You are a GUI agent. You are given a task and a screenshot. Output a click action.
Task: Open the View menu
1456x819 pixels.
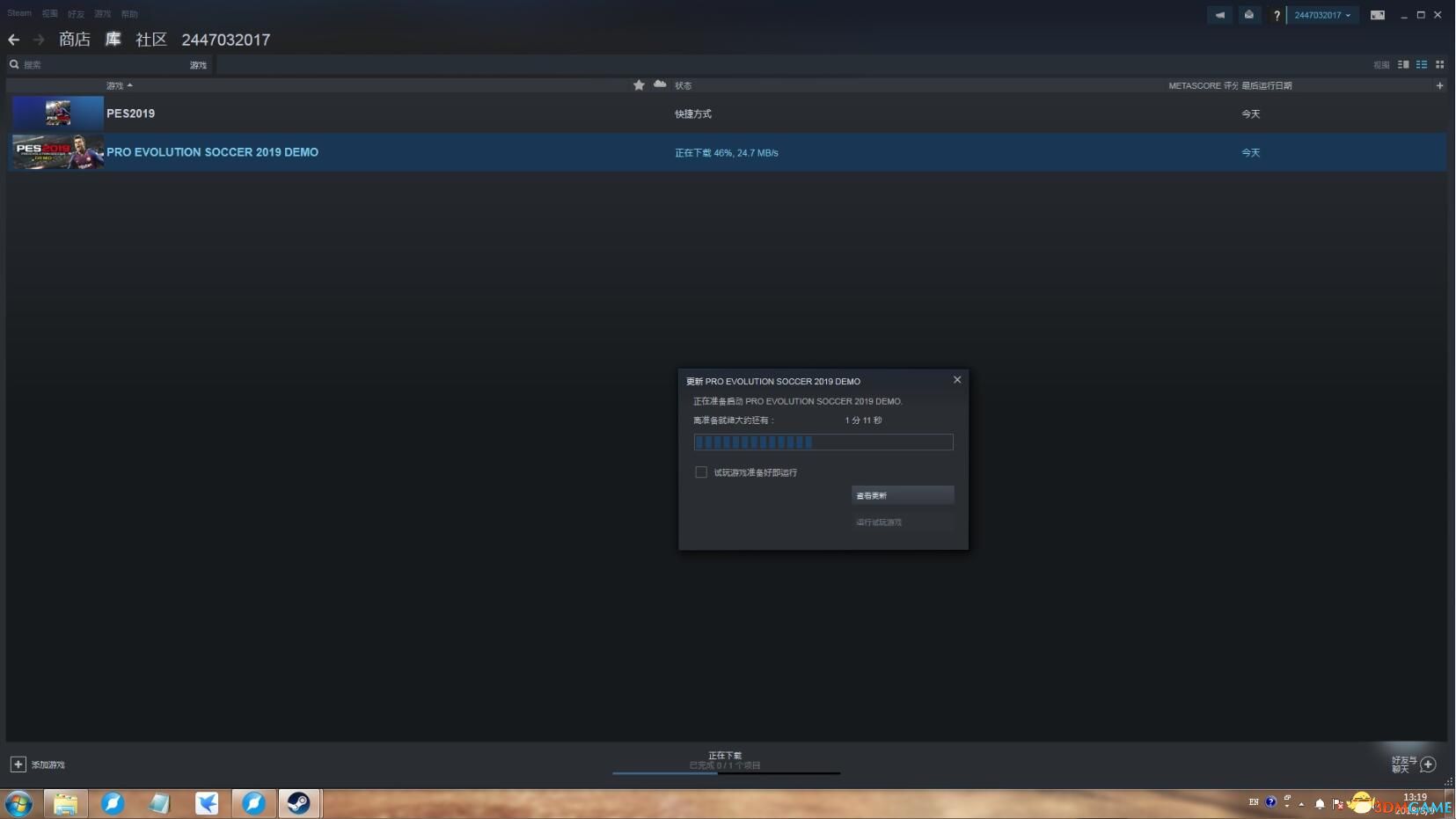pyautogui.click(x=50, y=14)
